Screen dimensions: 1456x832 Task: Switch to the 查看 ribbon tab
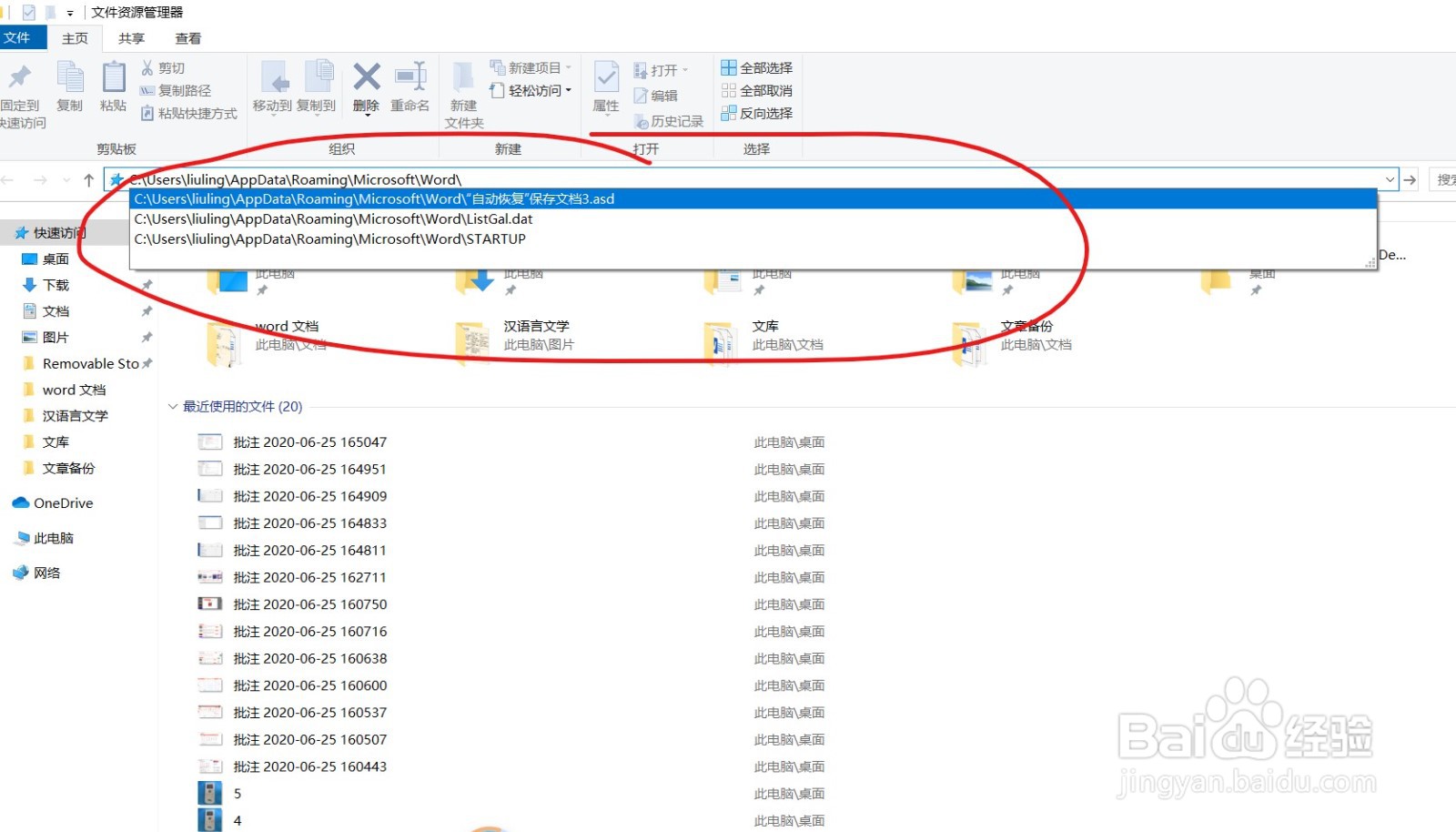pyautogui.click(x=187, y=38)
